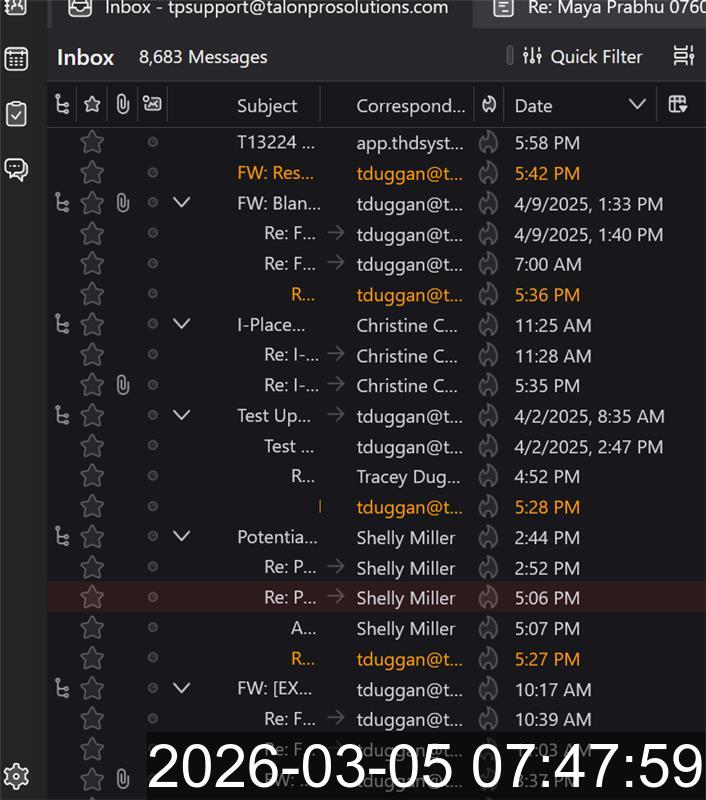This screenshot has width=706, height=800.
Task: Open the column picker icon
Action: (x=677, y=104)
